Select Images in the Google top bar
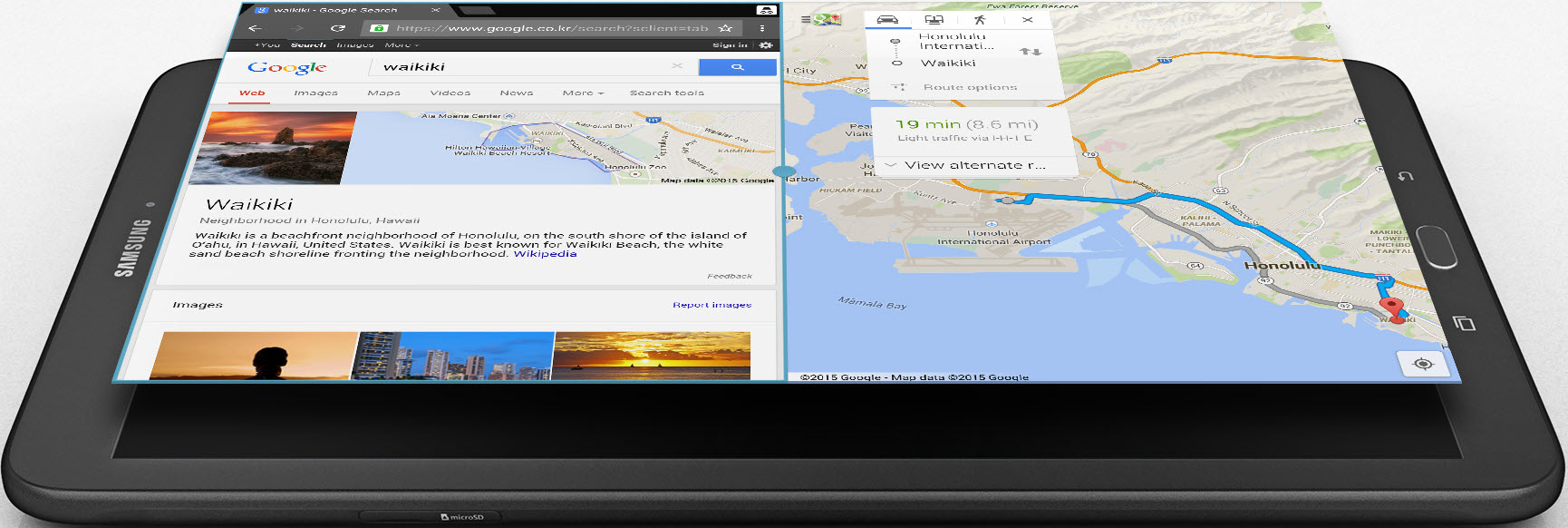 [x=354, y=44]
